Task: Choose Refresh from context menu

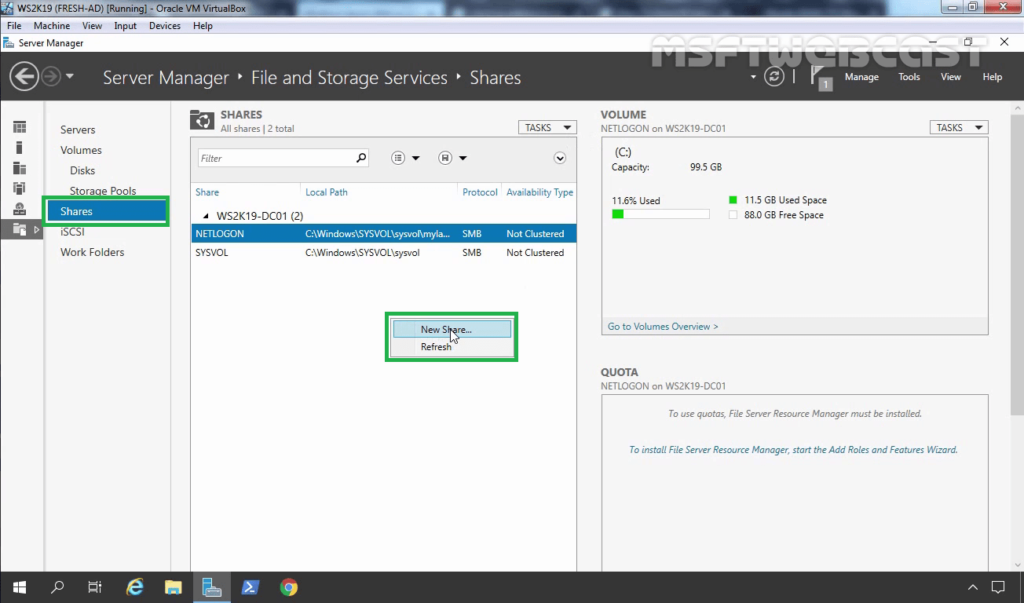Action: tap(452, 347)
